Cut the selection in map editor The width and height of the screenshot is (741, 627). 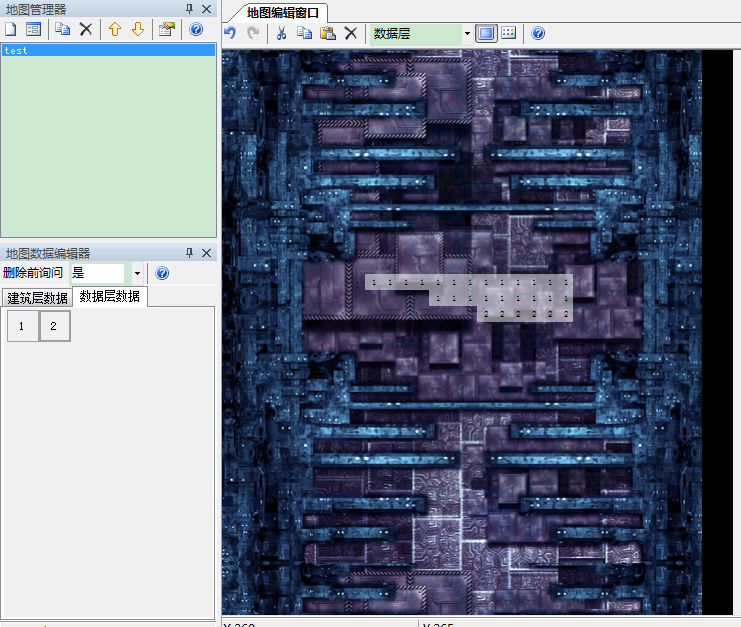click(282, 33)
